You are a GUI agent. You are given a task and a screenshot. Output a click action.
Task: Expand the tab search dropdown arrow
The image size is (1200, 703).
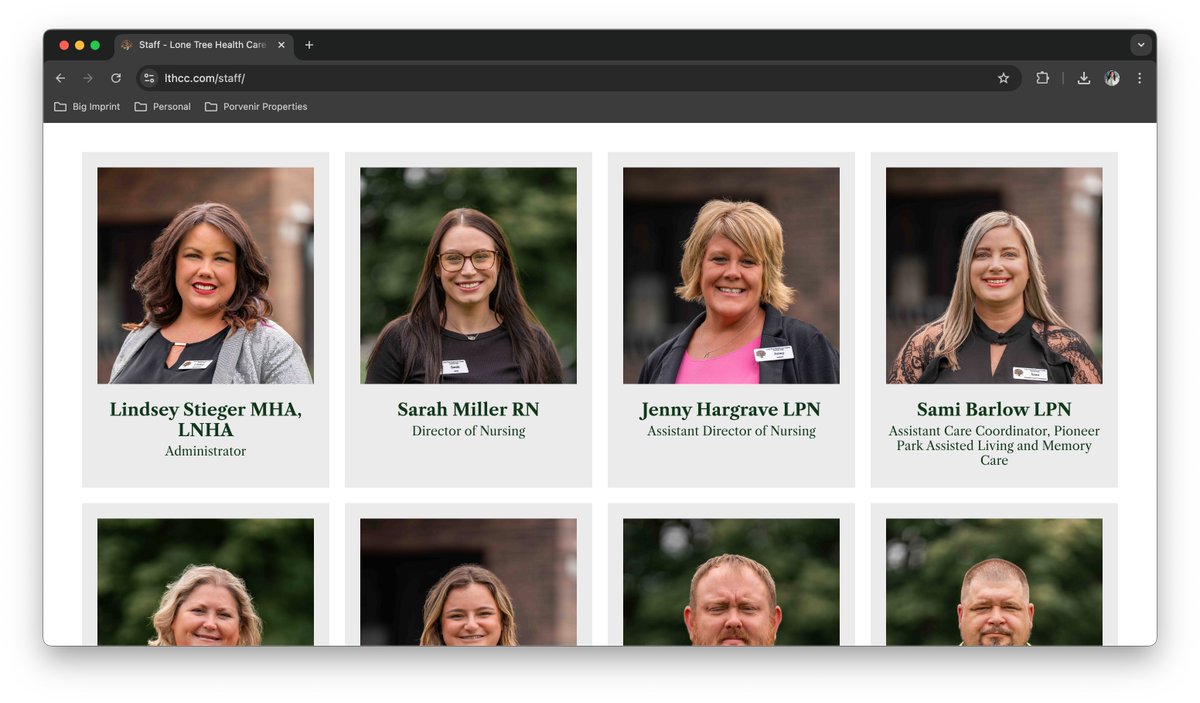(x=1141, y=45)
